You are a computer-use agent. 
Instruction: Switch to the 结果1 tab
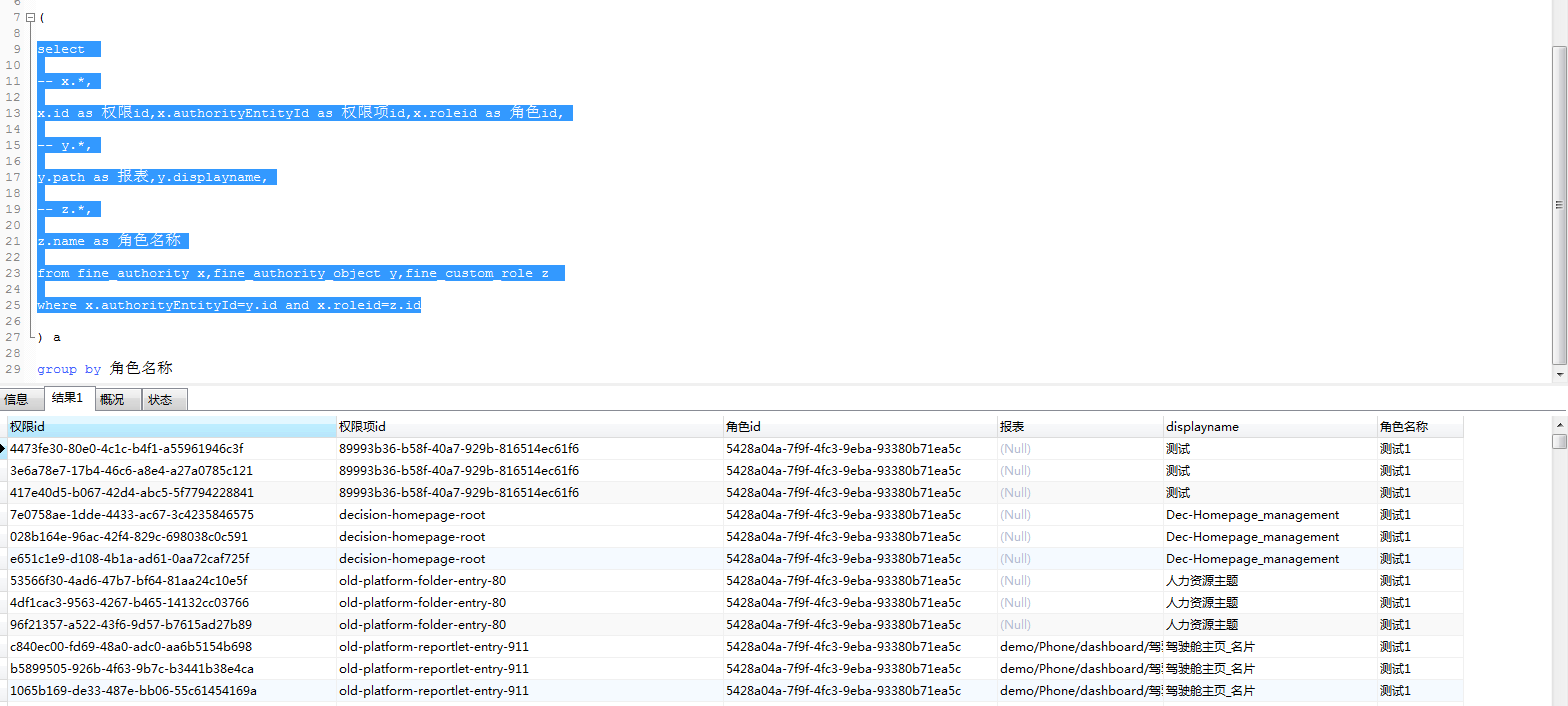point(70,398)
